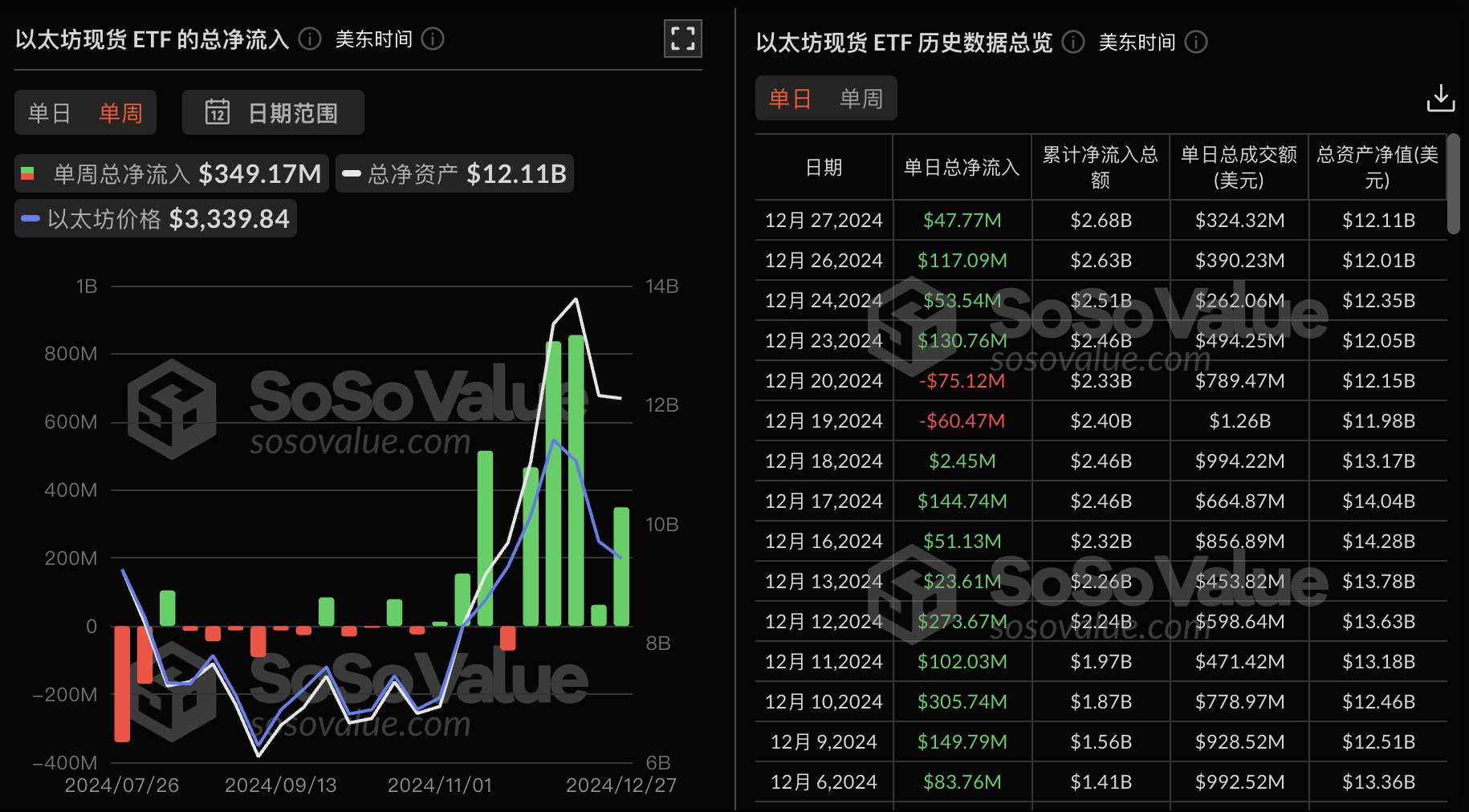Click the calendar icon in 日期范围 button
The width and height of the screenshot is (1469, 812).
218,112
